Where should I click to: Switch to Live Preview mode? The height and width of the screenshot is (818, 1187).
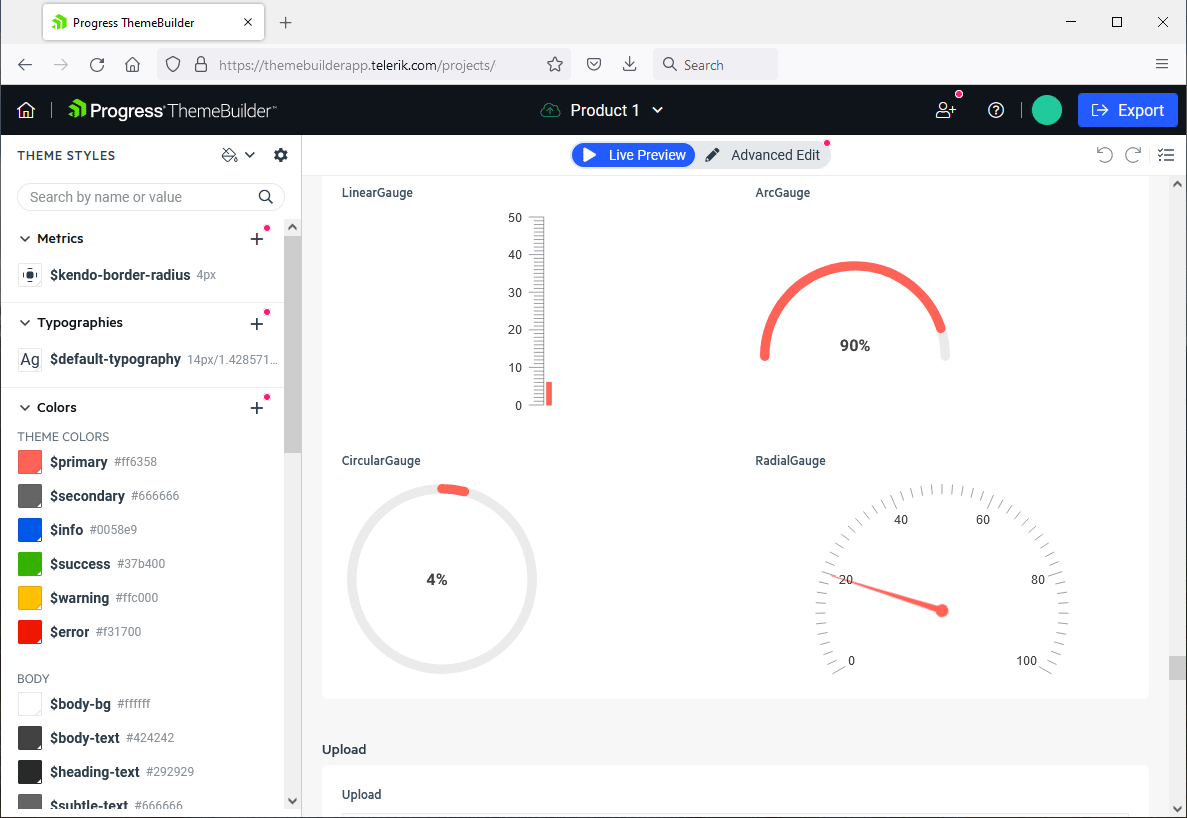pyautogui.click(x=633, y=155)
